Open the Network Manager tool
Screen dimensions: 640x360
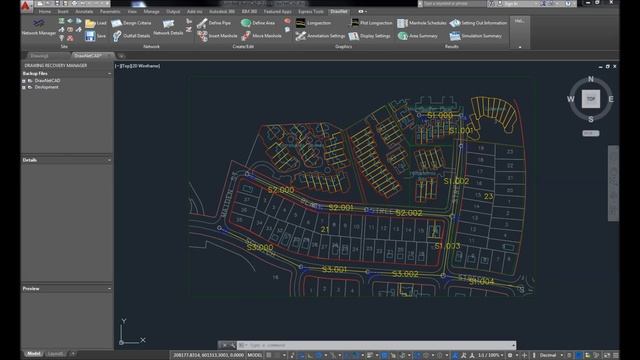point(39,27)
